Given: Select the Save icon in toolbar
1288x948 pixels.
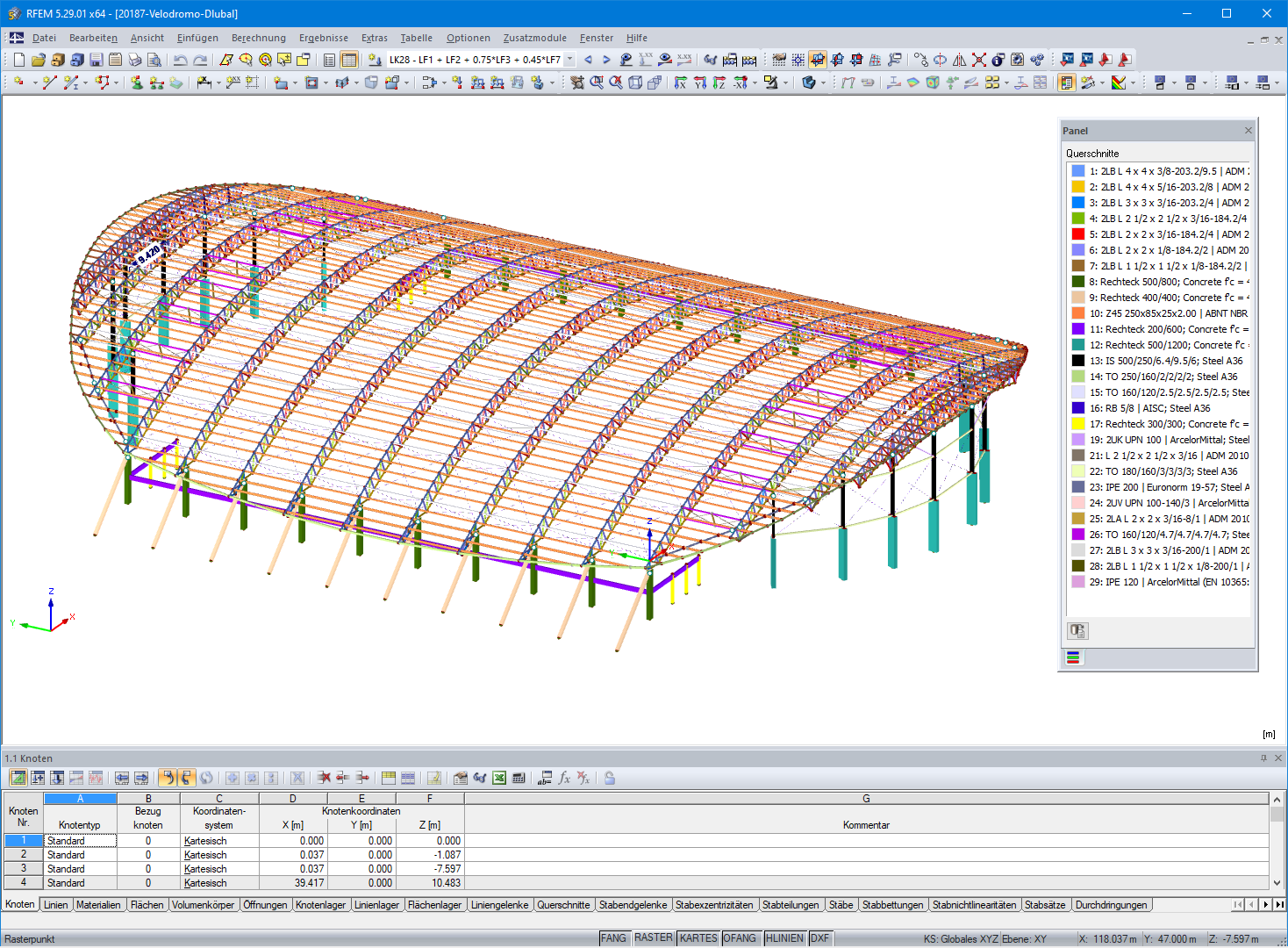Looking at the screenshot, I should point(96,60).
